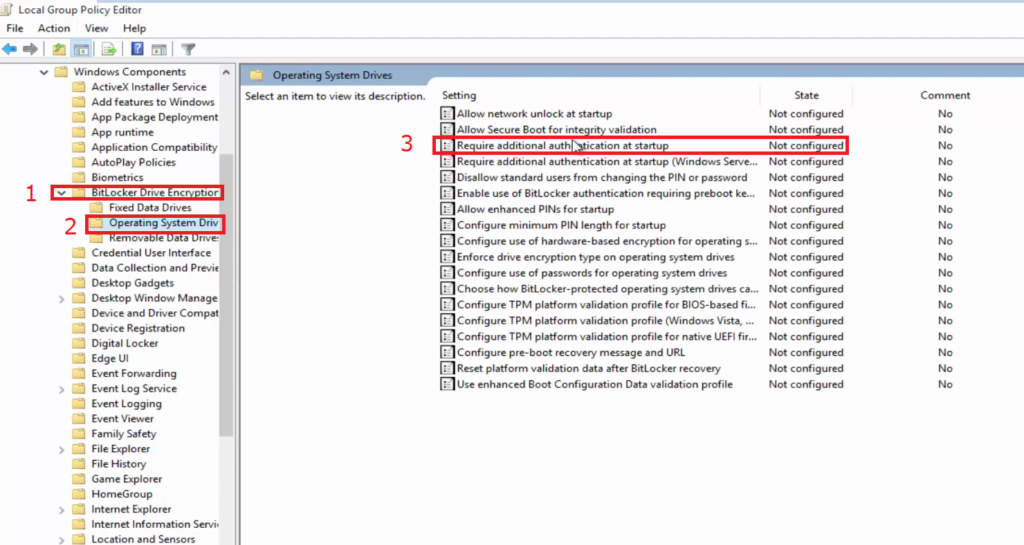Sort by the Comment column header
The width and height of the screenshot is (1024, 545).
(945, 95)
